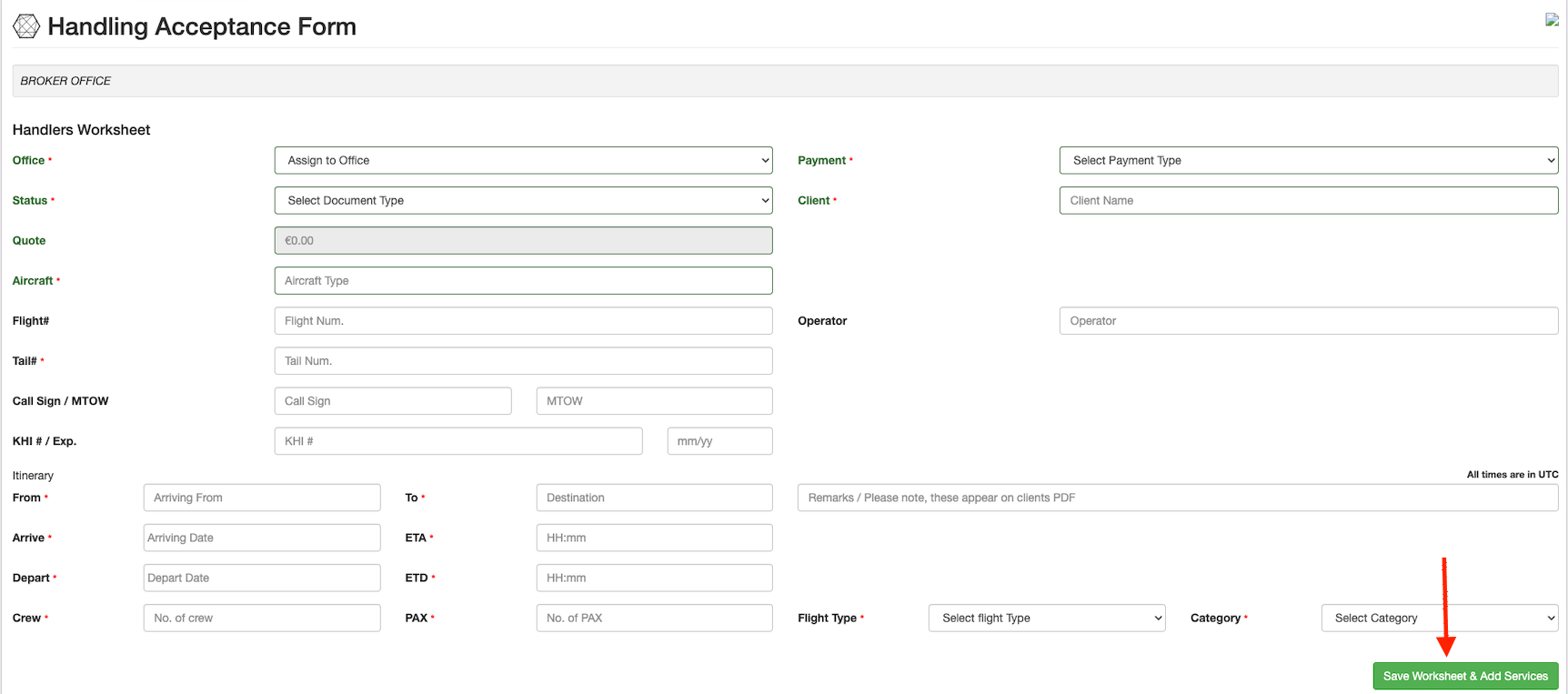This screenshot has height=694, width=1568.
Task: Open the Assign to Office dropdown
Action: tap(523, 160)
